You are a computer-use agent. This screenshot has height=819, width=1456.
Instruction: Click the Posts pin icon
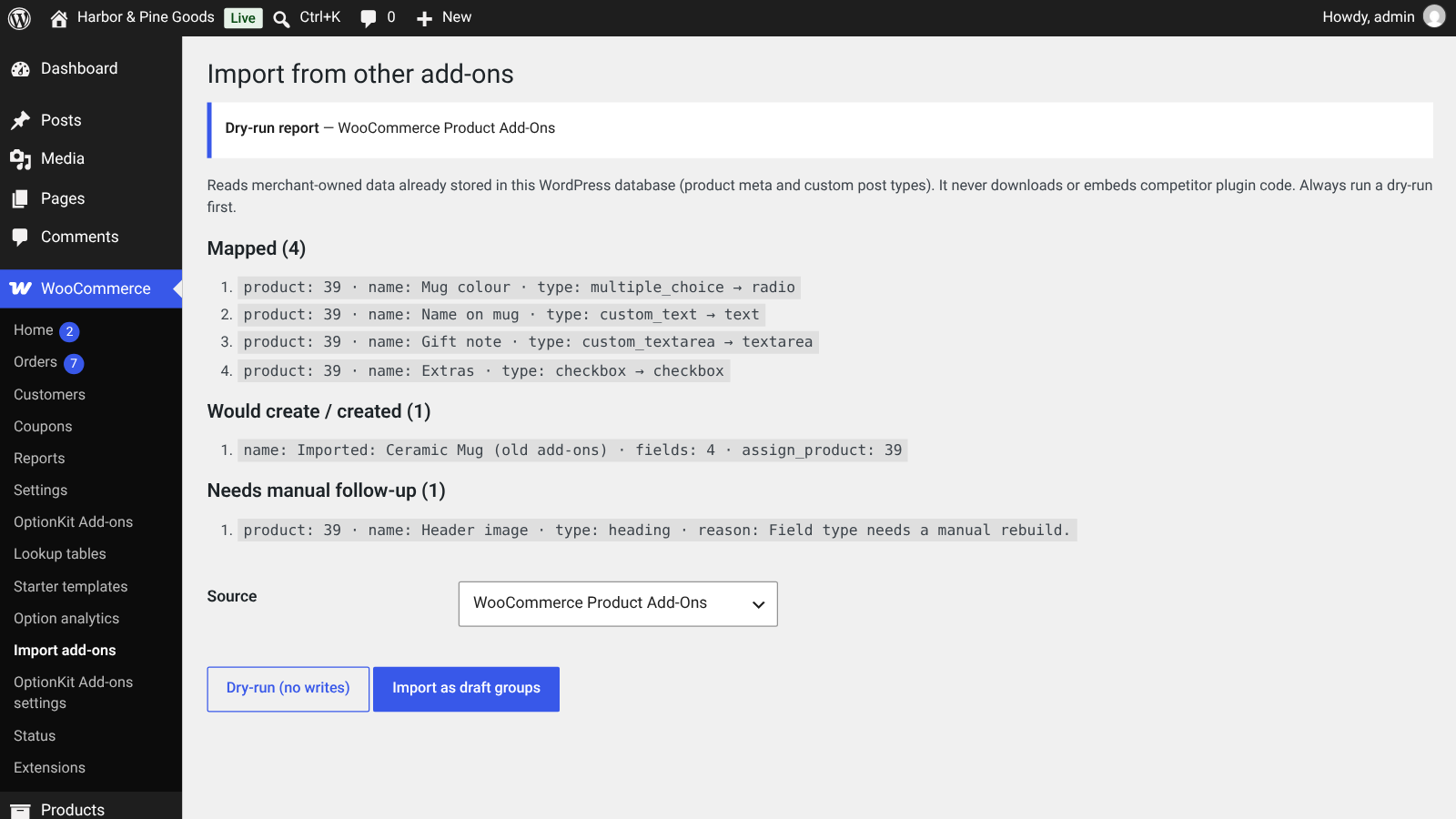[20, 120]
